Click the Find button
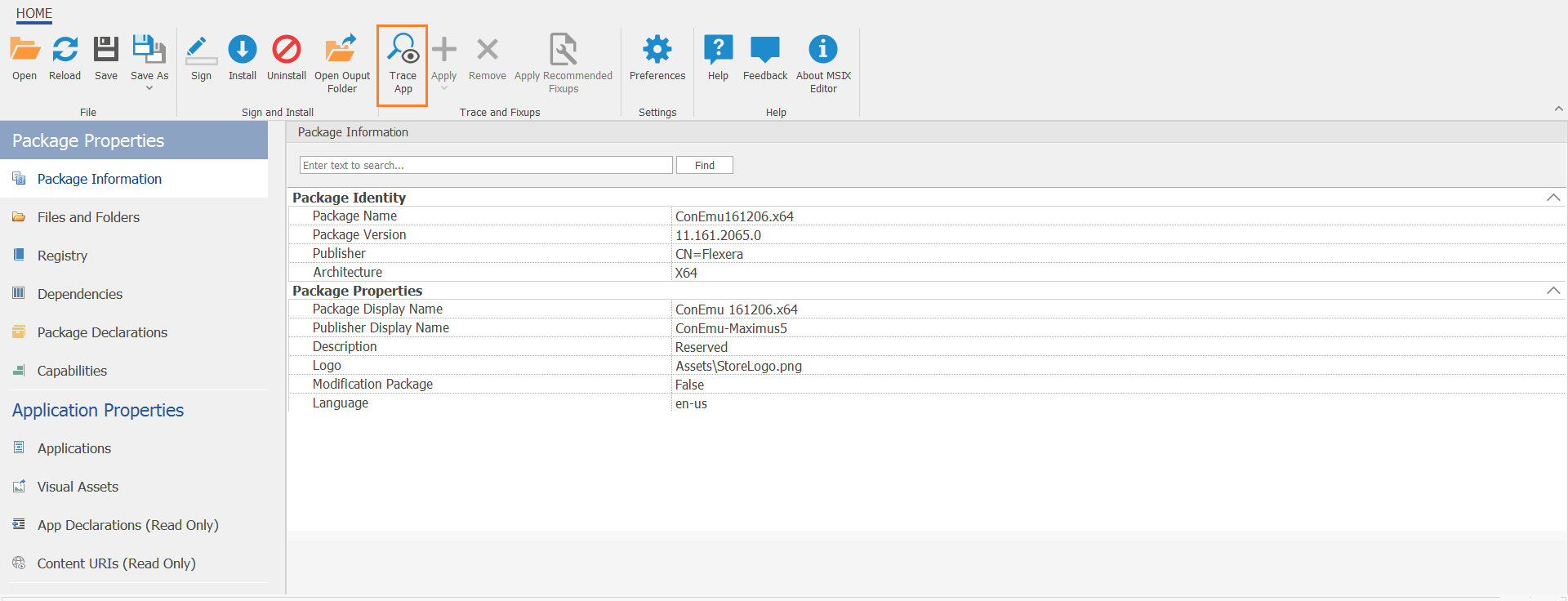The width and height of the screenshot is (1568, 601). click(705, 165)
